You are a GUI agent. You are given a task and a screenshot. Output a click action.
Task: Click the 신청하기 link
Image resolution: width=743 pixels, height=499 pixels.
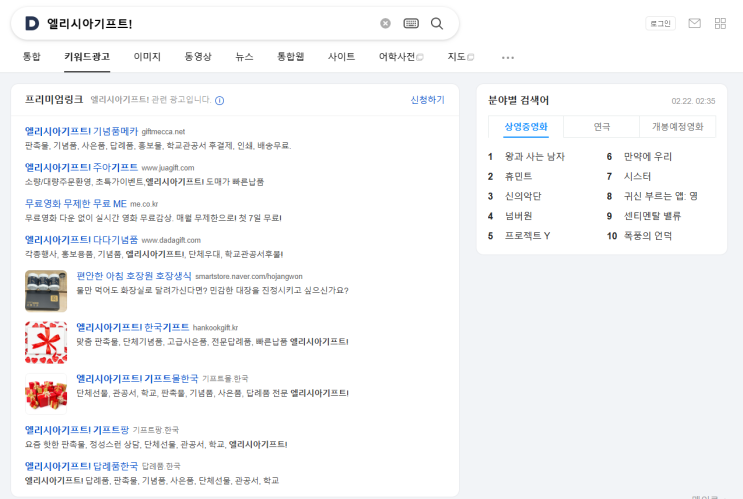pos(427,100)
